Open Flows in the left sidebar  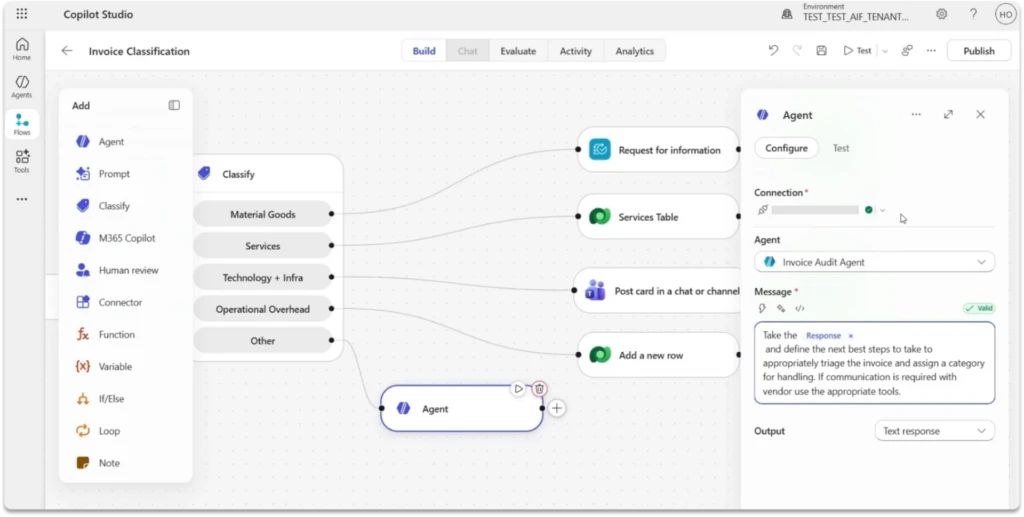click(x=22, y=124)
